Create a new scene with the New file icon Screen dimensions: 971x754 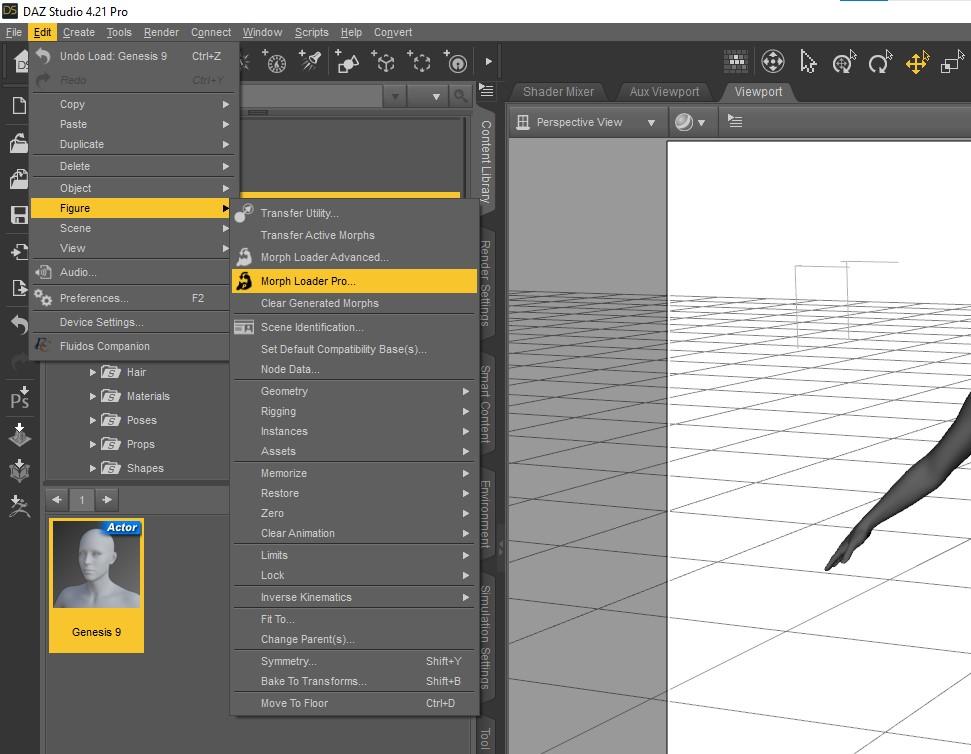(19, 106)
